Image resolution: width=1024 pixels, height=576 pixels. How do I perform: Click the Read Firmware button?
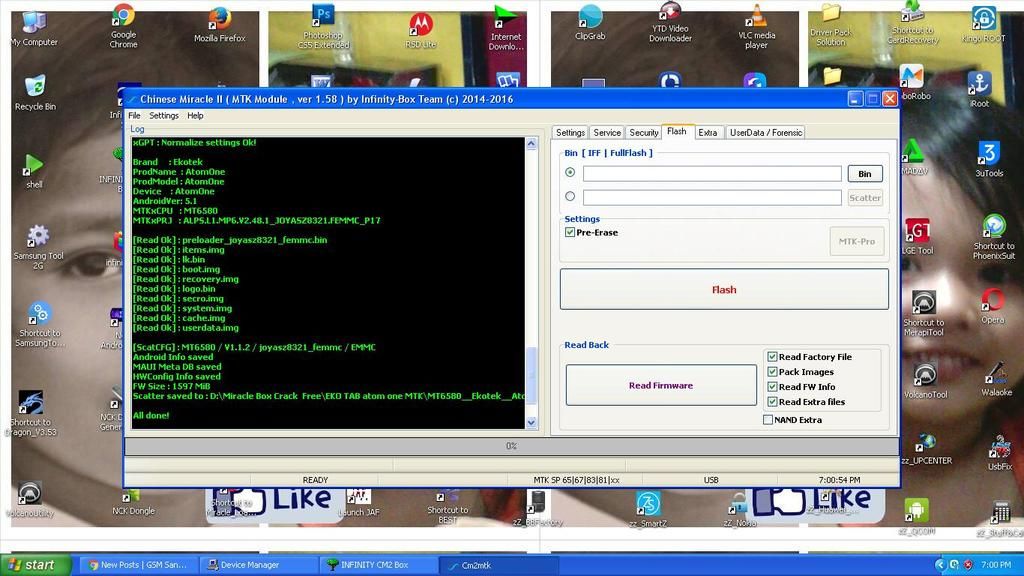point(660,385)
